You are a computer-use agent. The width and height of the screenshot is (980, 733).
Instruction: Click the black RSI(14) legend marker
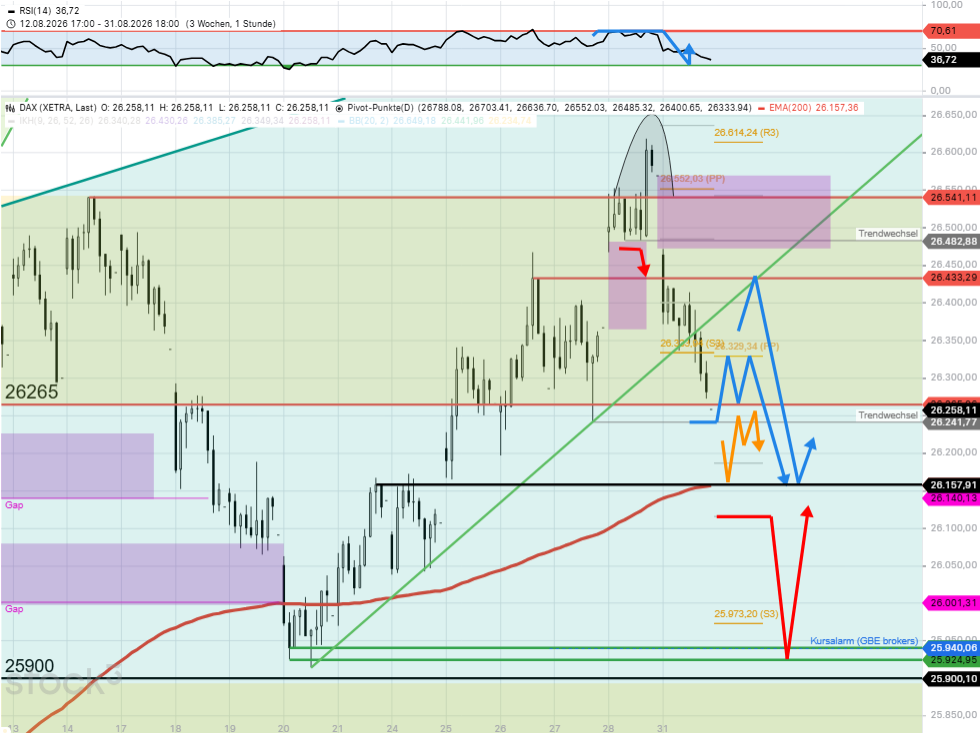click(11, 11)
